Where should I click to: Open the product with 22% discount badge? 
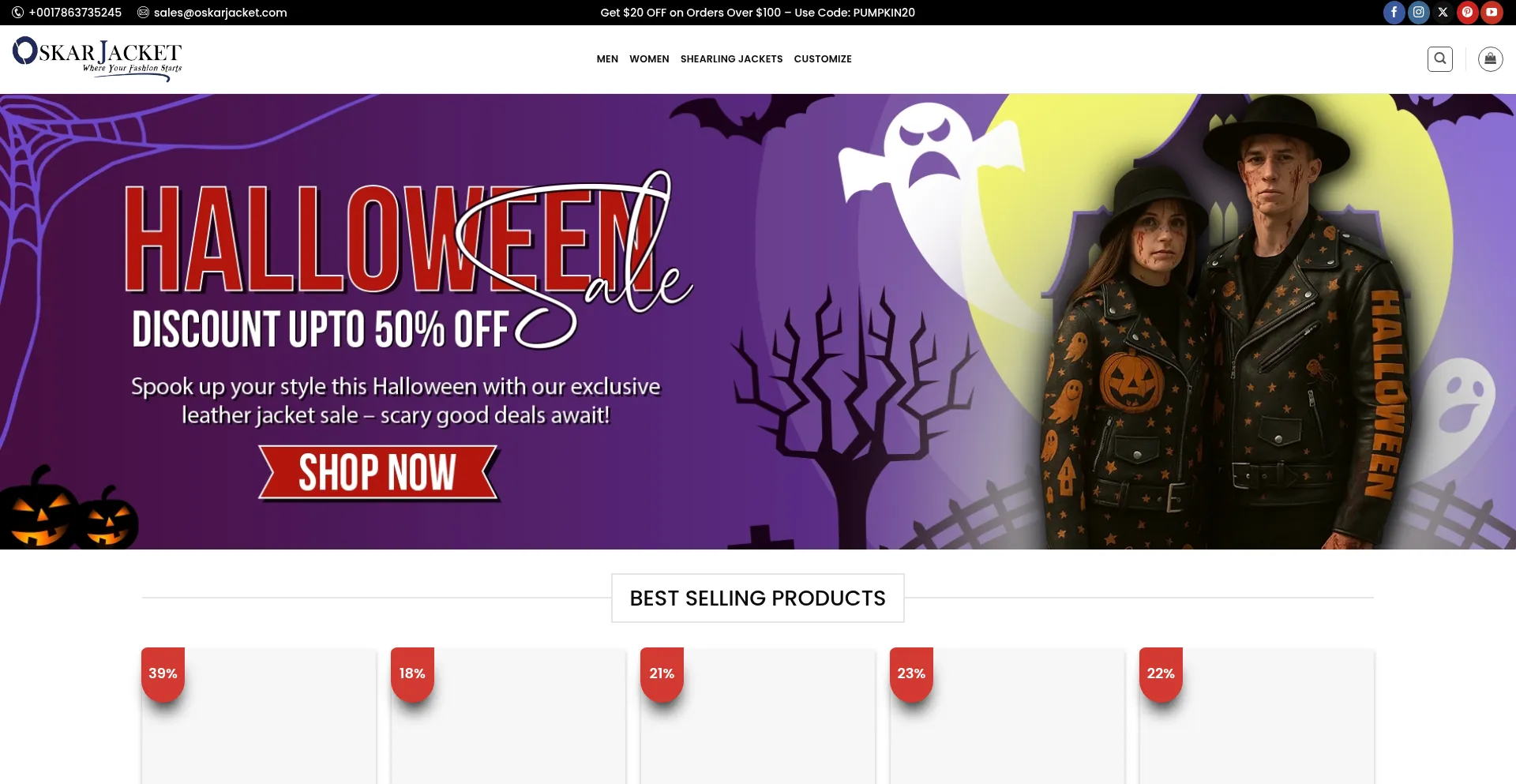pos(1257,717)
